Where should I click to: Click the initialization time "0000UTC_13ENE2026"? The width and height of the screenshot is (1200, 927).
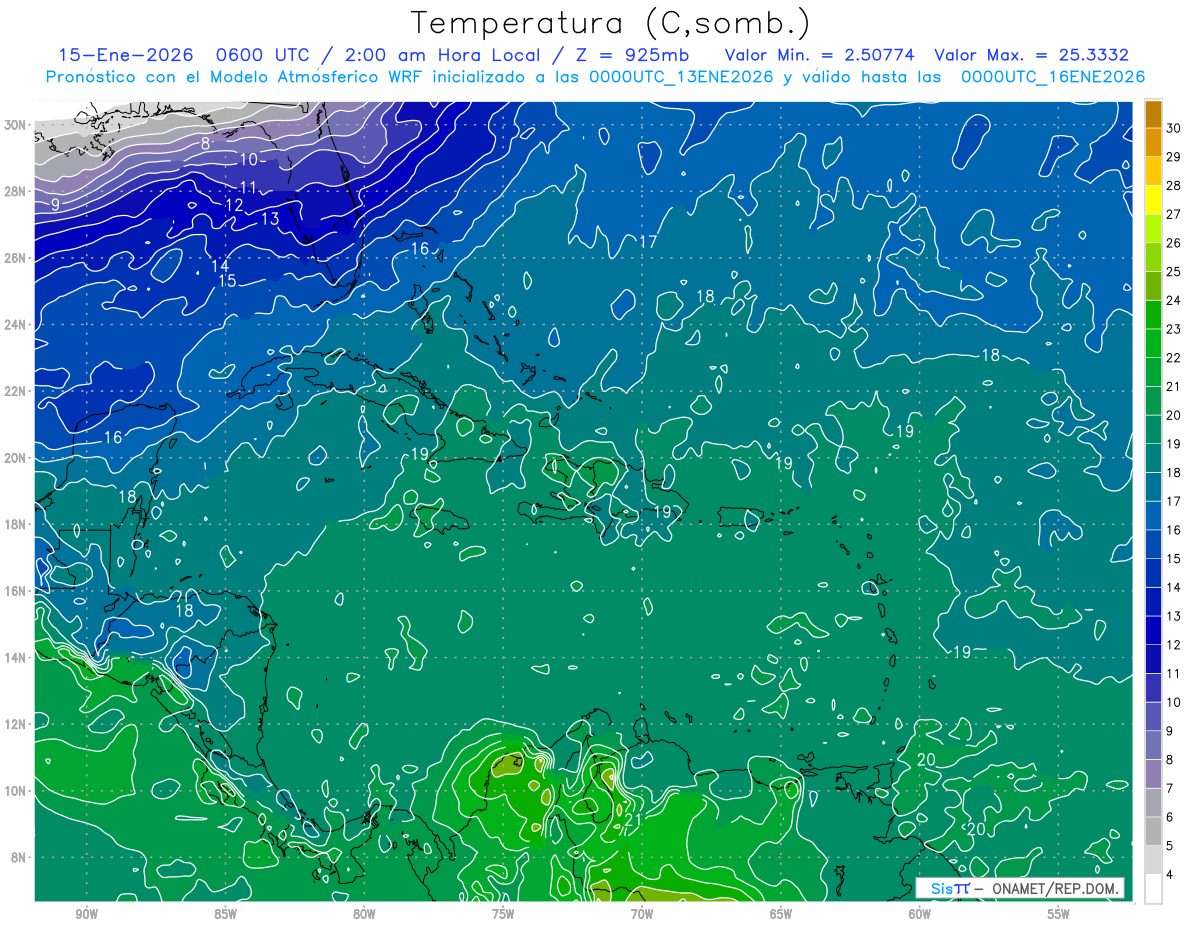point(680,76)
